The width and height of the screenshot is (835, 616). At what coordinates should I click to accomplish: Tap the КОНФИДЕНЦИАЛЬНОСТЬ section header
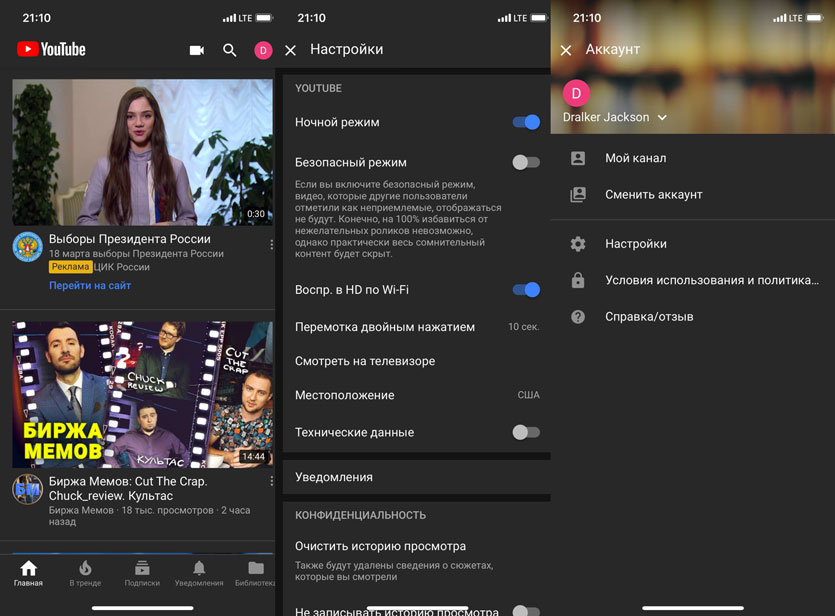(x=361, y=515)
